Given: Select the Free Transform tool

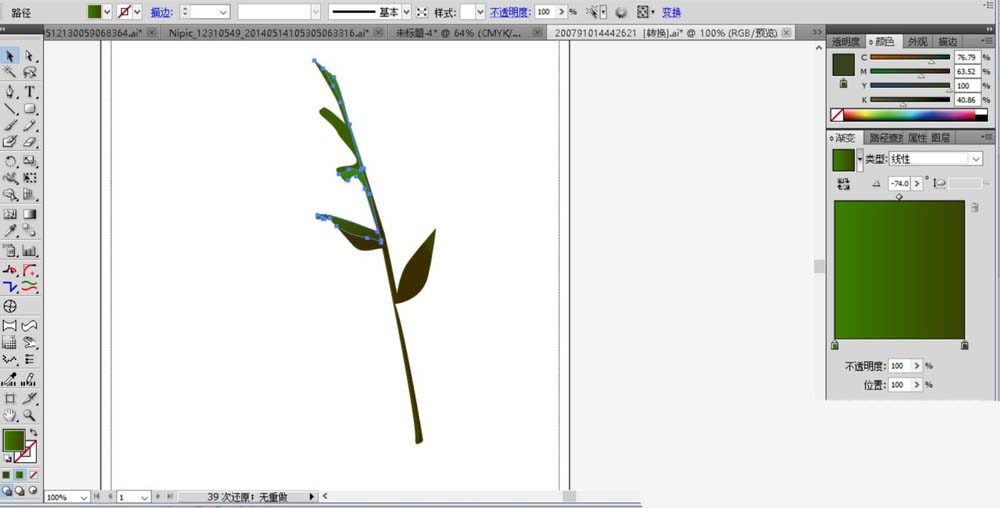Looking at the screenshot, I should 29,178.
